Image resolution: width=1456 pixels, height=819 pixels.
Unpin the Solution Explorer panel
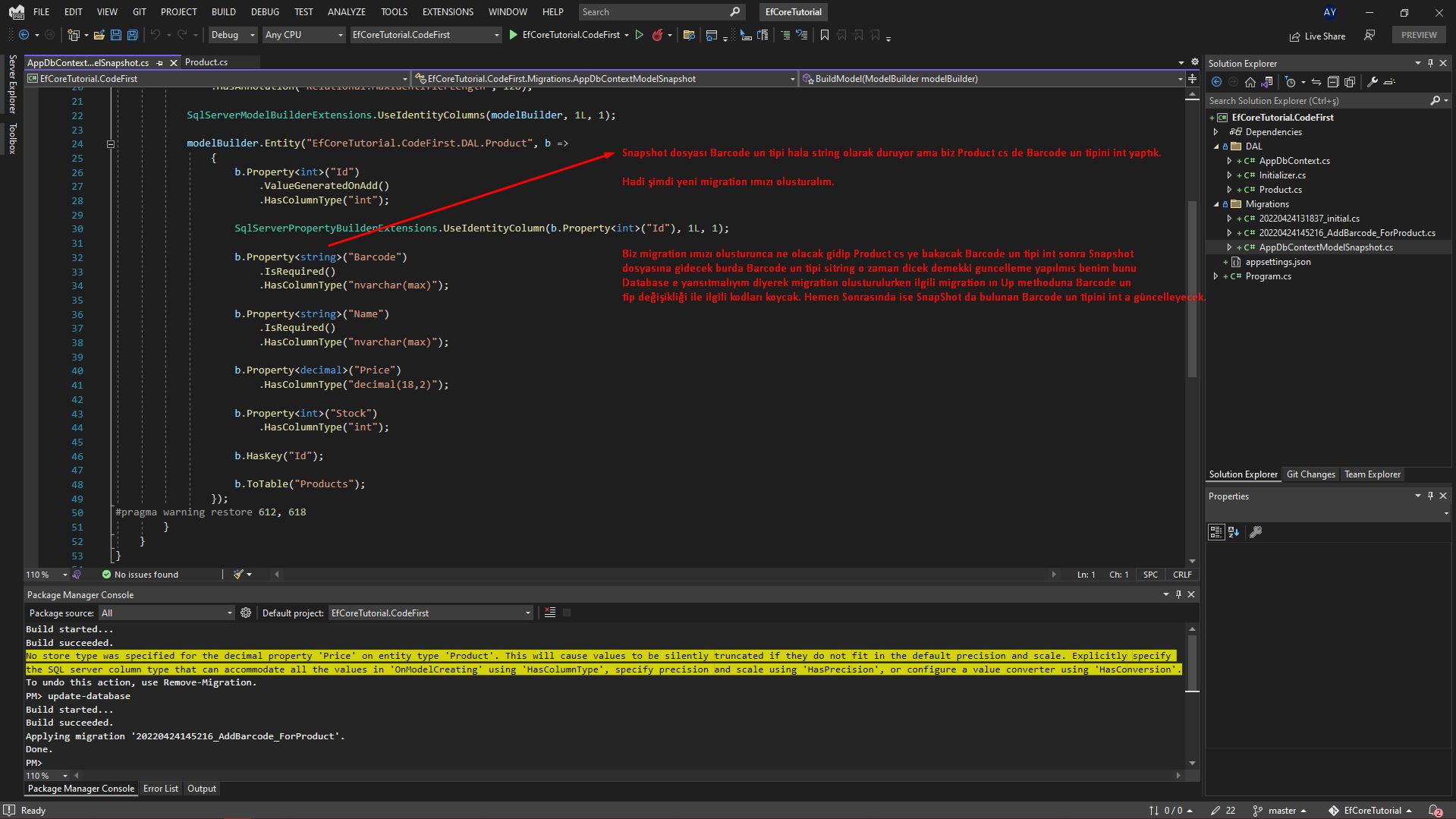tap(1432, 63)
